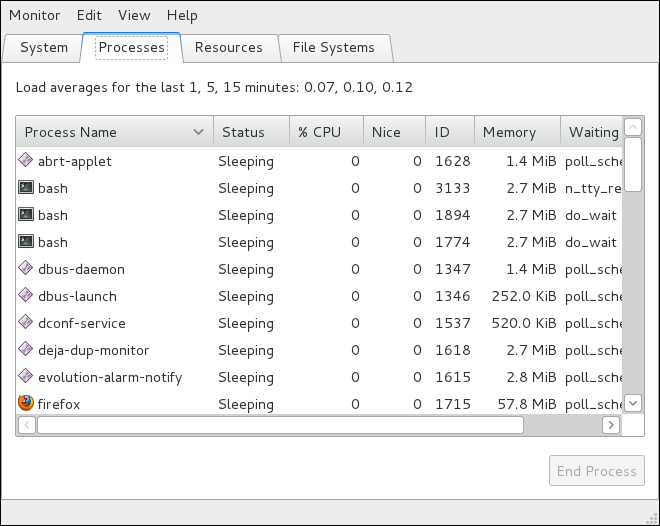This screenshot has width=660, height=526.
Task: Click the window resize grip corner
Action: tap(653, 519)
